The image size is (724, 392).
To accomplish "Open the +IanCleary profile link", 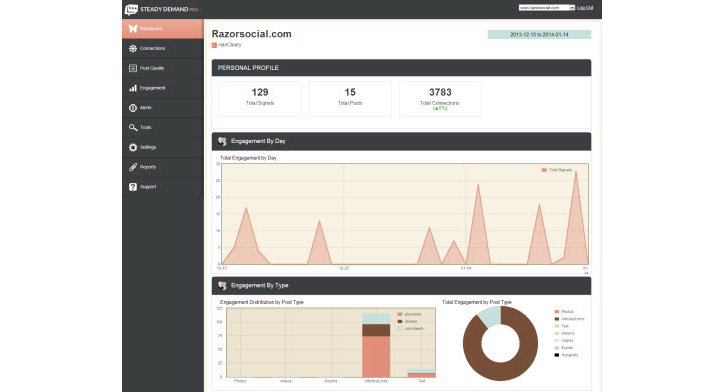I will tap(229, 45).
